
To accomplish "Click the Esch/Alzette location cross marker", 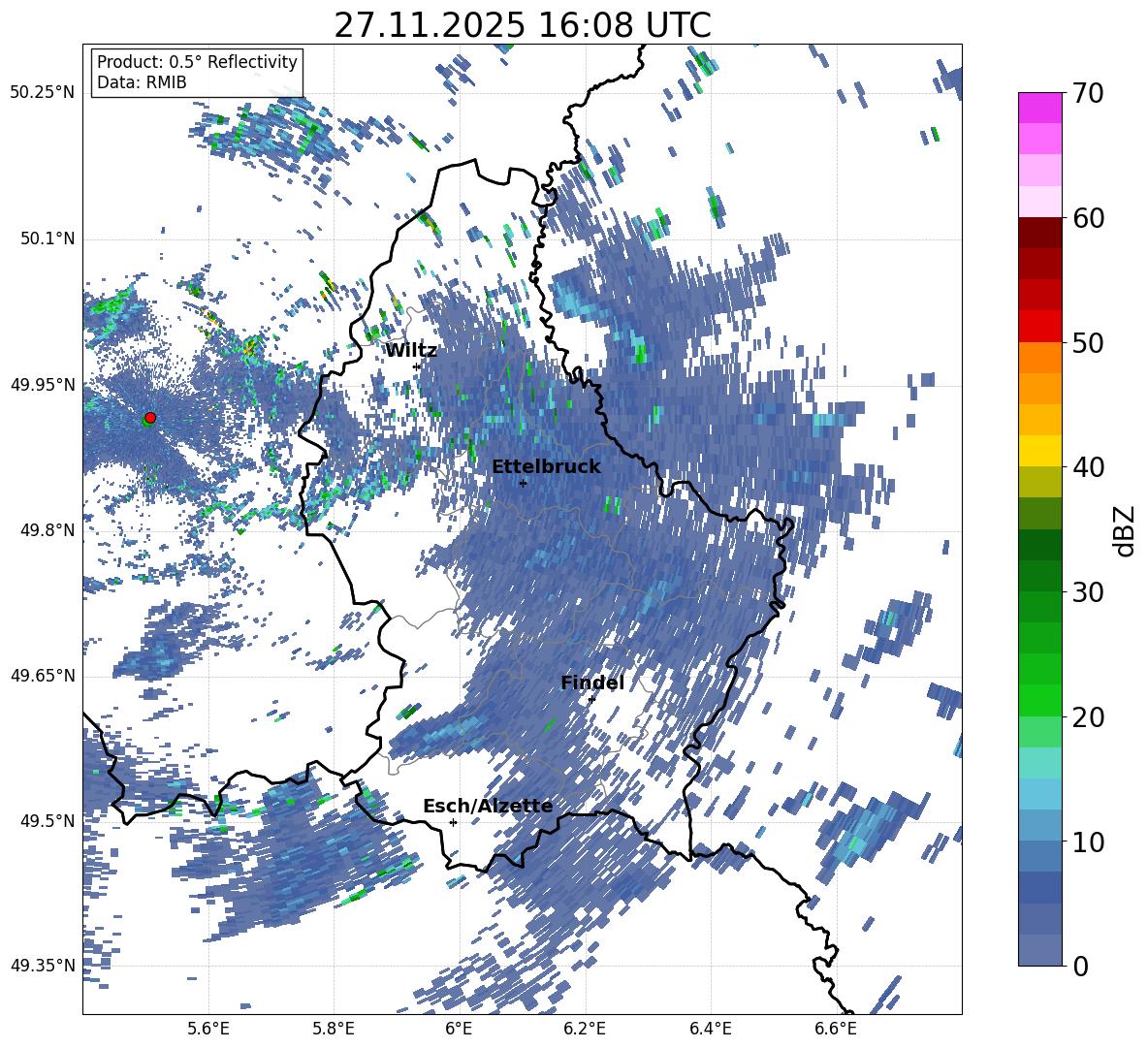I will click(x=453, y=822).
